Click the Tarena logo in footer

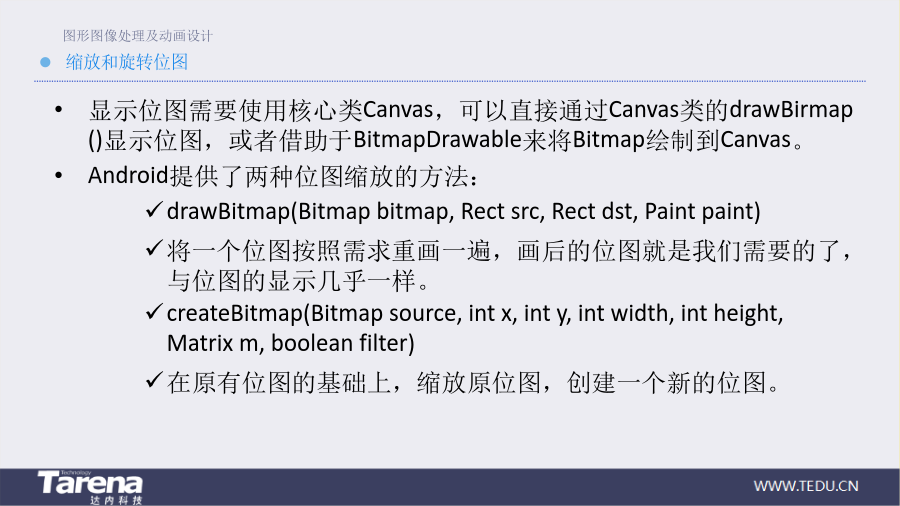(x=90, y=486)
